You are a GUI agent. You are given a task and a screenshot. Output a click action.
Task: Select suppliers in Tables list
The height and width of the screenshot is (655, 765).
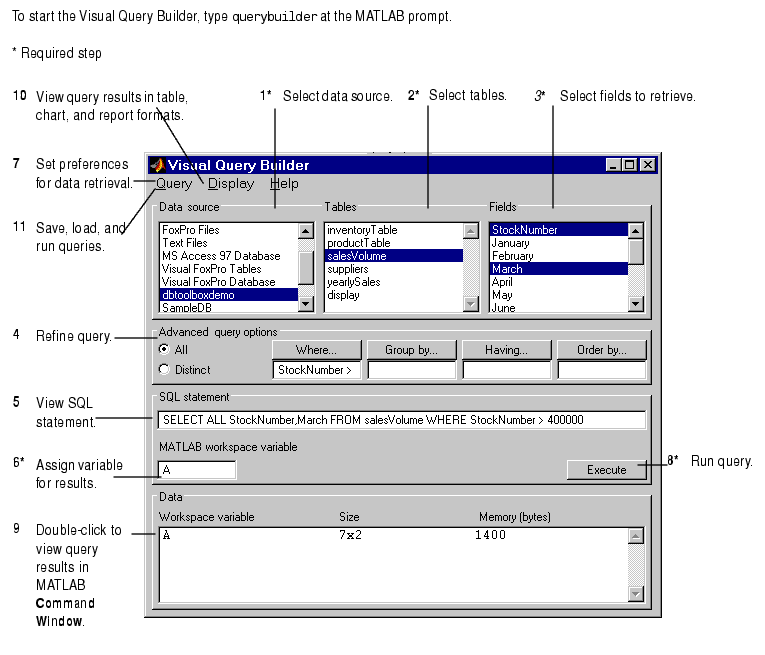point(394,269)
